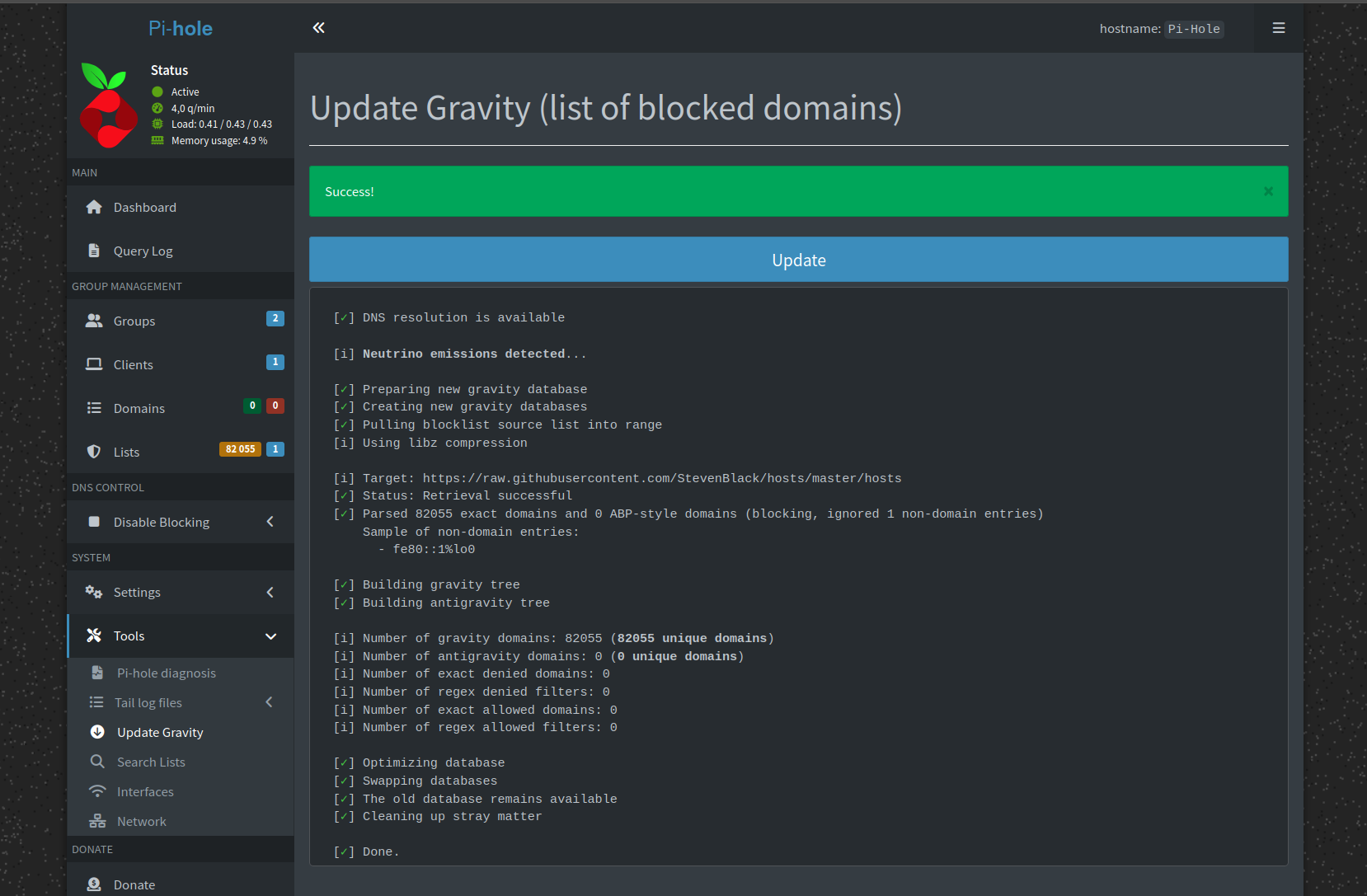Screen dimensions: 1367x896
Task: Expand the Disable Blocking chevron
Action: [x=270, y=522]
